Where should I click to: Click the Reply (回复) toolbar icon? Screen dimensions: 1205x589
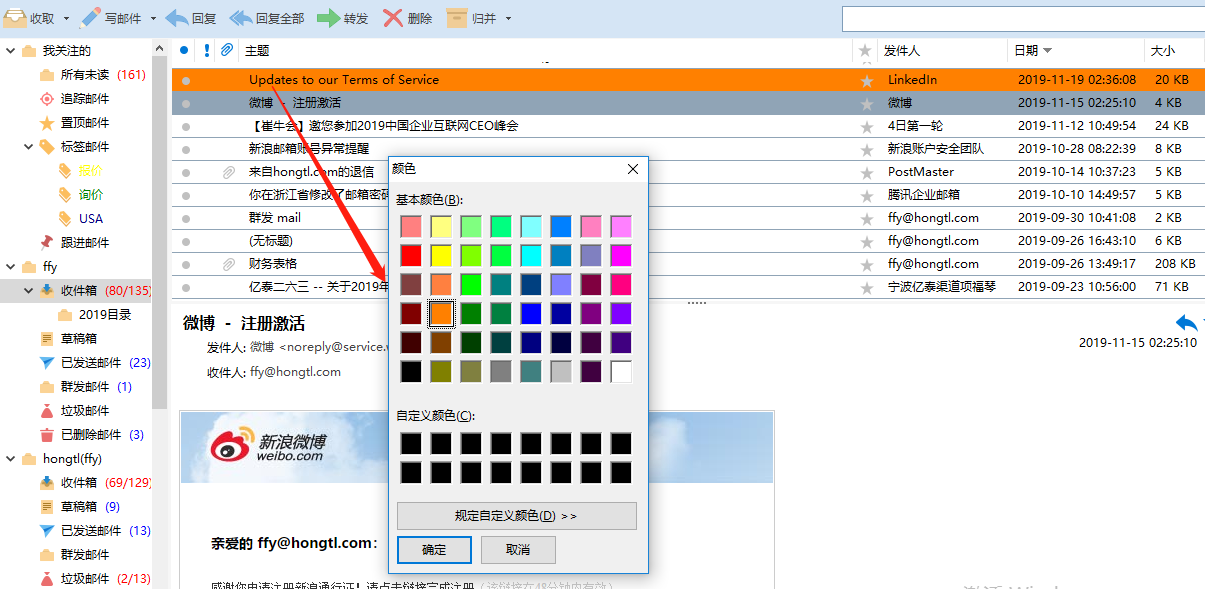coord(177,18)
